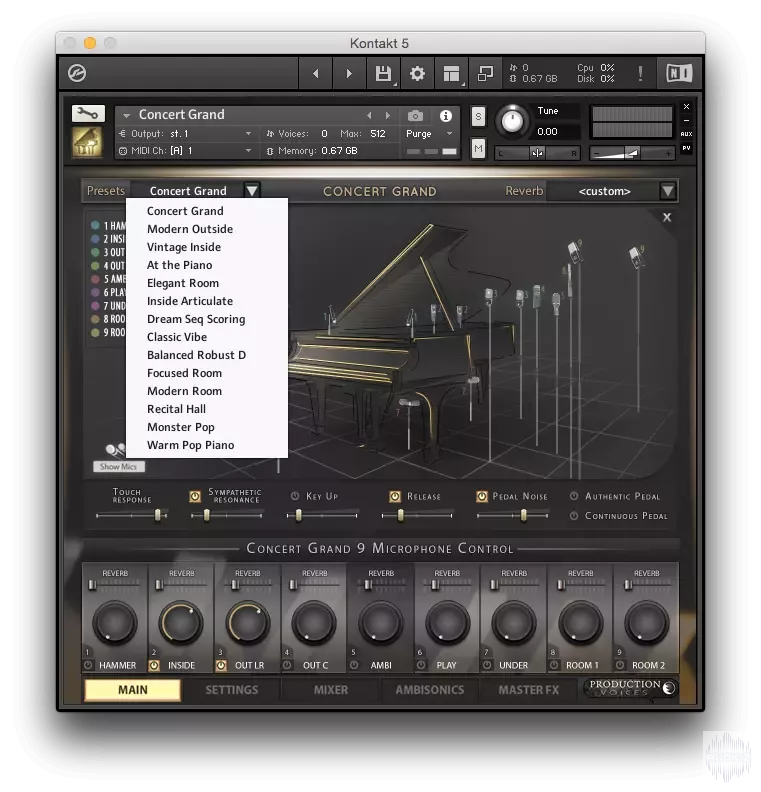Click the Kontakt logo icon in the top bar
The height and width of the screenshot is (792, 761).
point(77,73)
